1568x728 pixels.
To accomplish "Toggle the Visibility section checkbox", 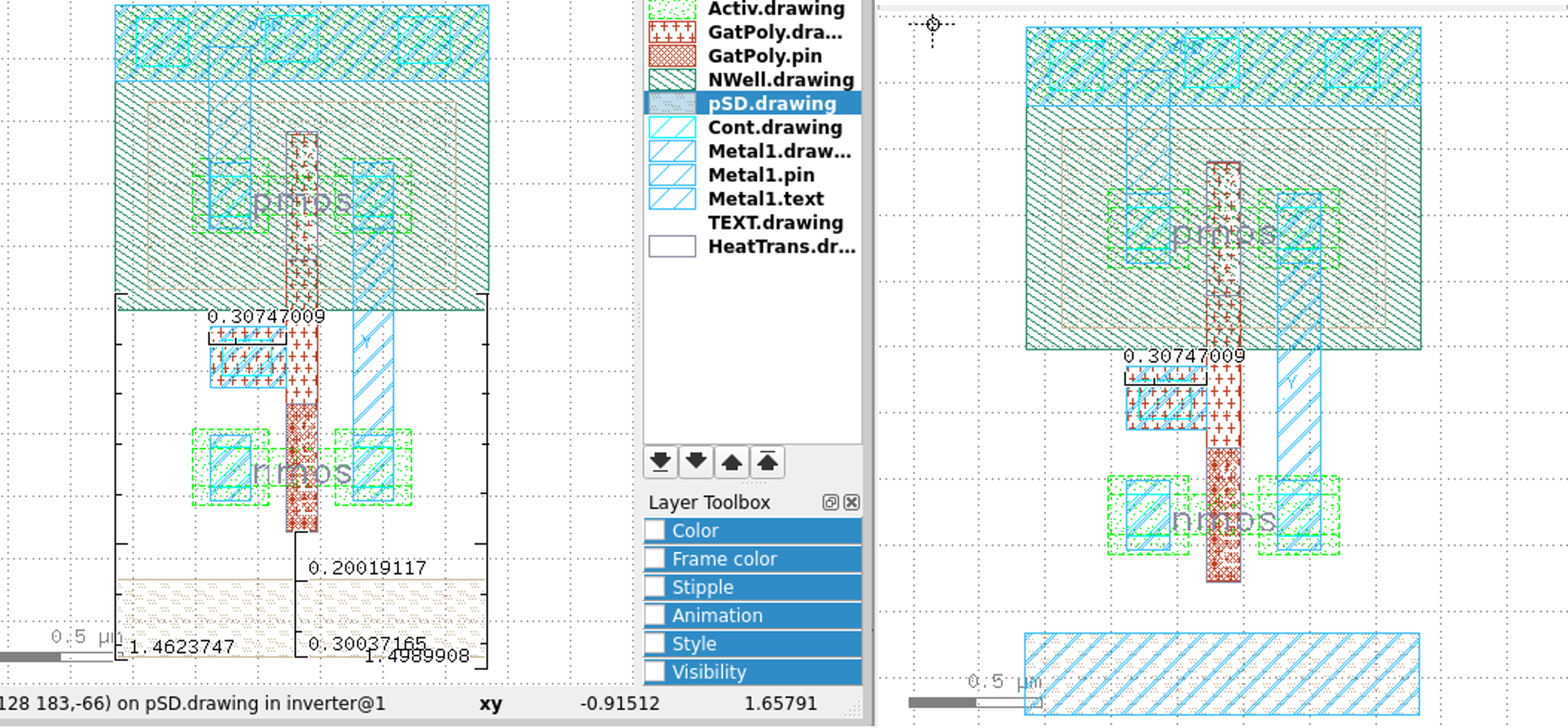I will [x=655, y=672].
